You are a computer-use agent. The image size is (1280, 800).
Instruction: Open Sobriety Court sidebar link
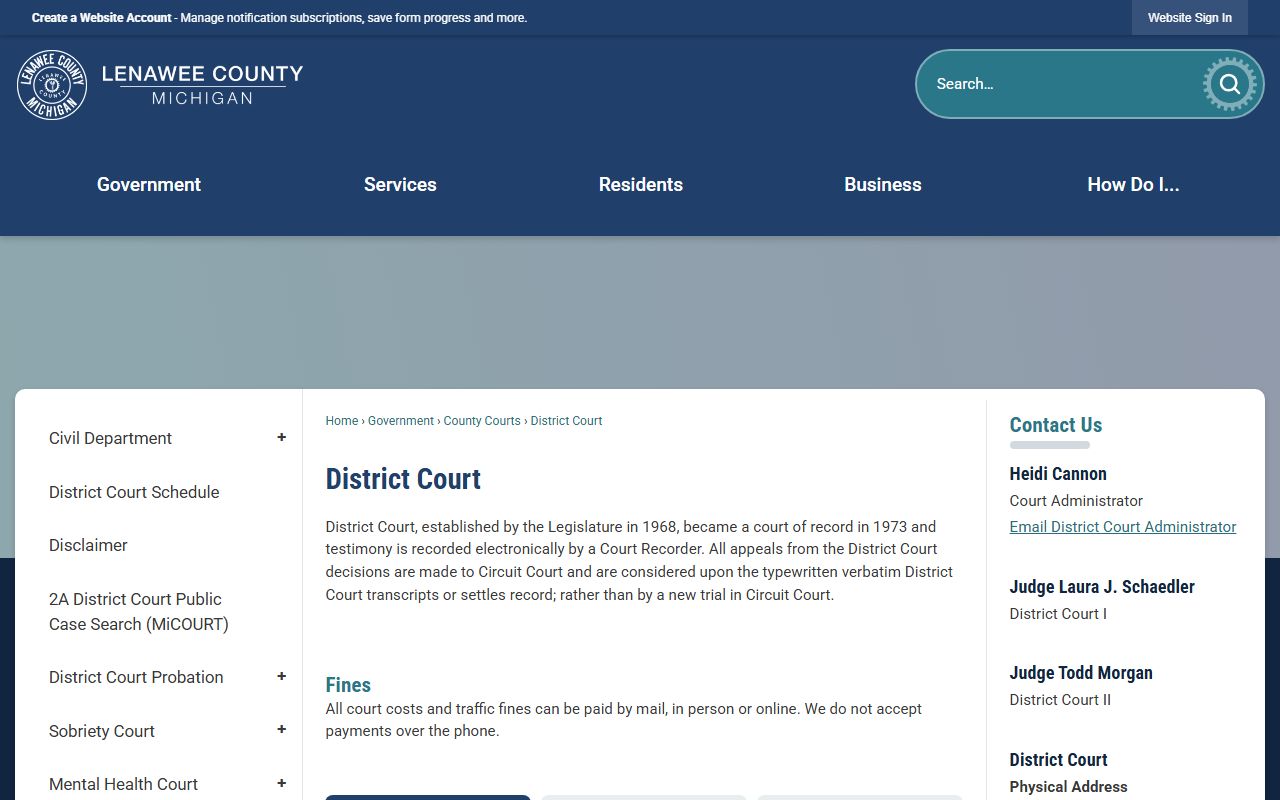click(x=102, y=731)
